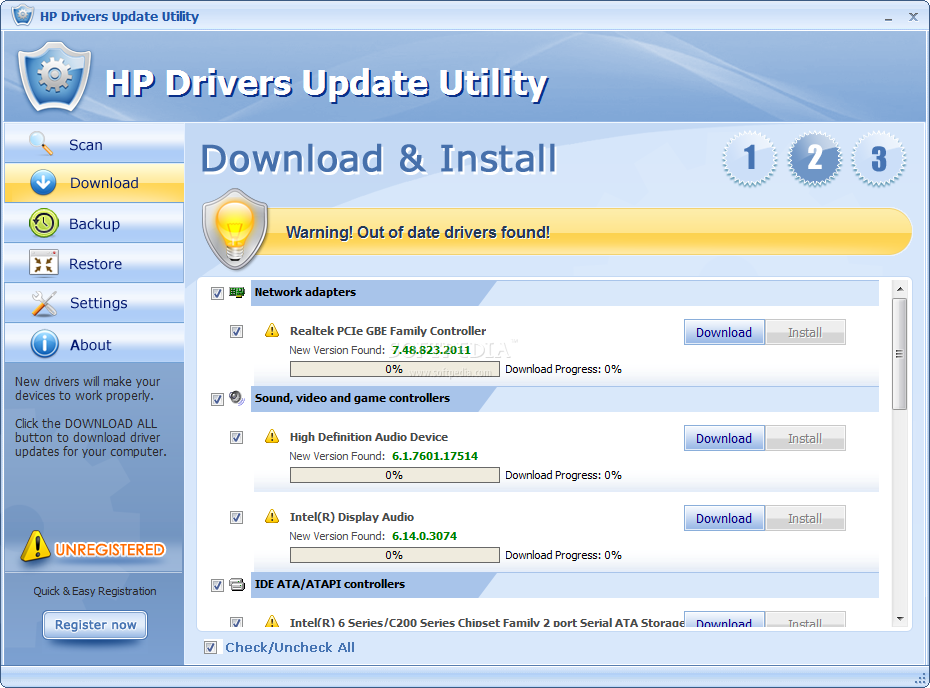Click the High Definition Audio progress bar

click(394, 475)
